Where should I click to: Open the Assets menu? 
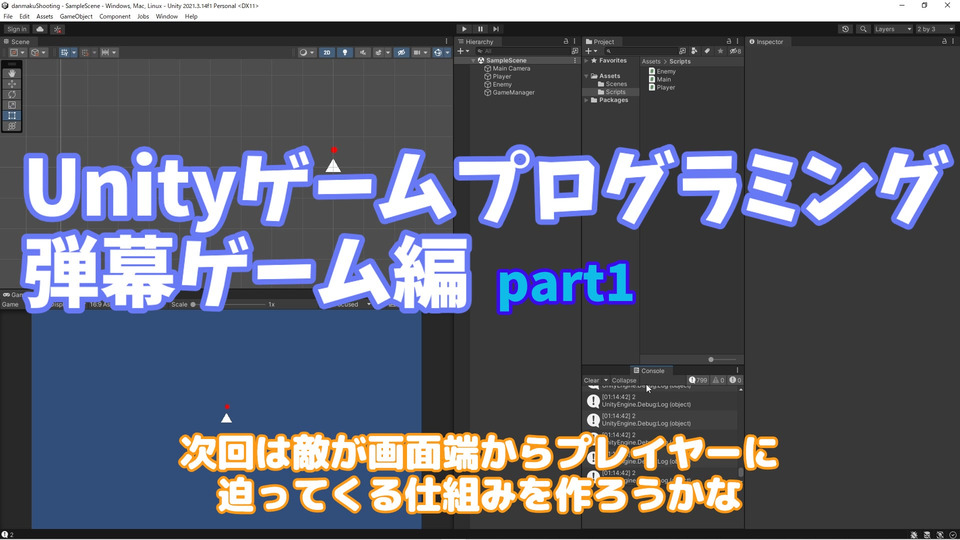[45, 17]
